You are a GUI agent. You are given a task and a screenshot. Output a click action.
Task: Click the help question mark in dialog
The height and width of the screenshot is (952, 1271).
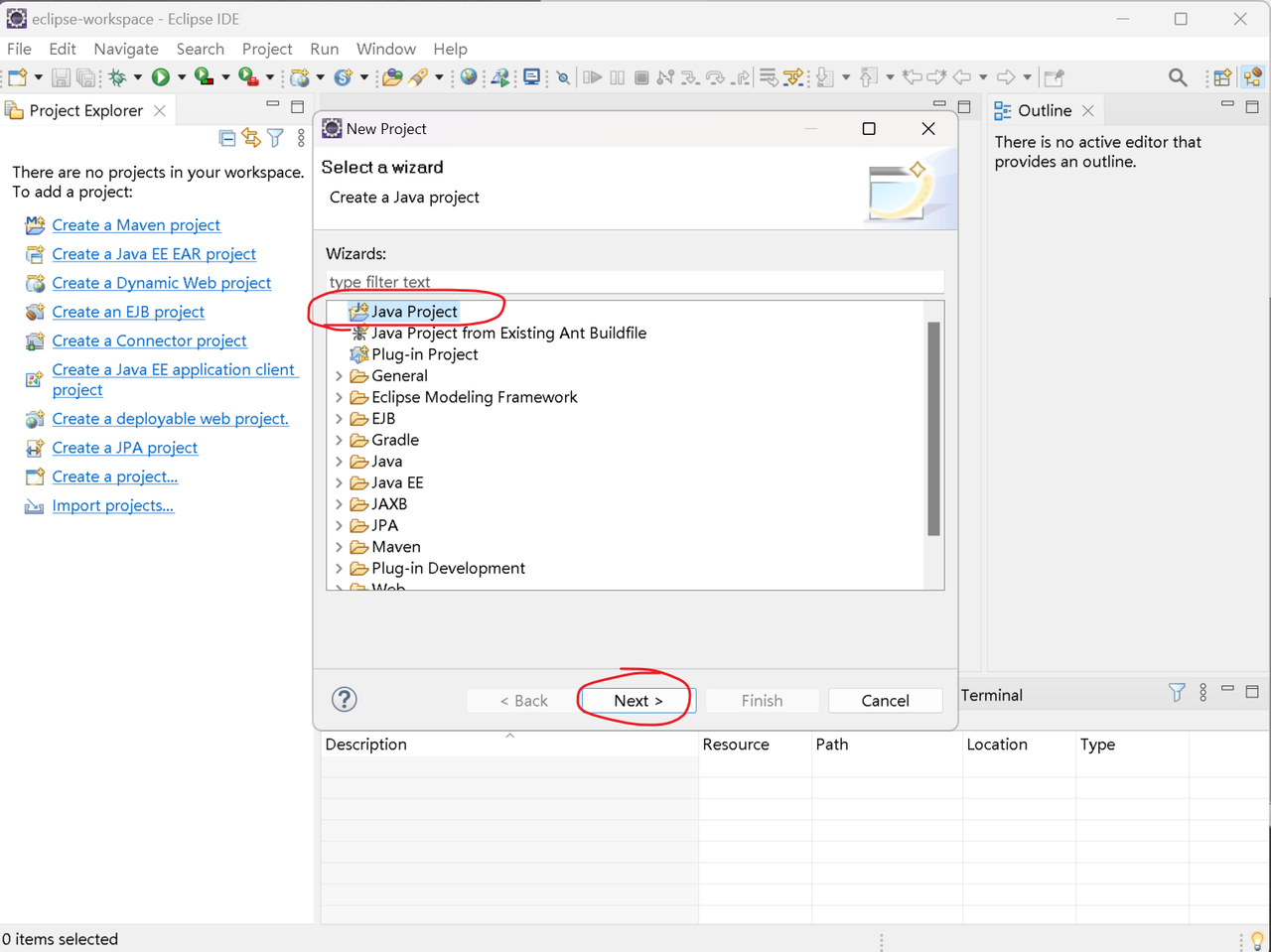pyautogui.click(x=345, y=700)
